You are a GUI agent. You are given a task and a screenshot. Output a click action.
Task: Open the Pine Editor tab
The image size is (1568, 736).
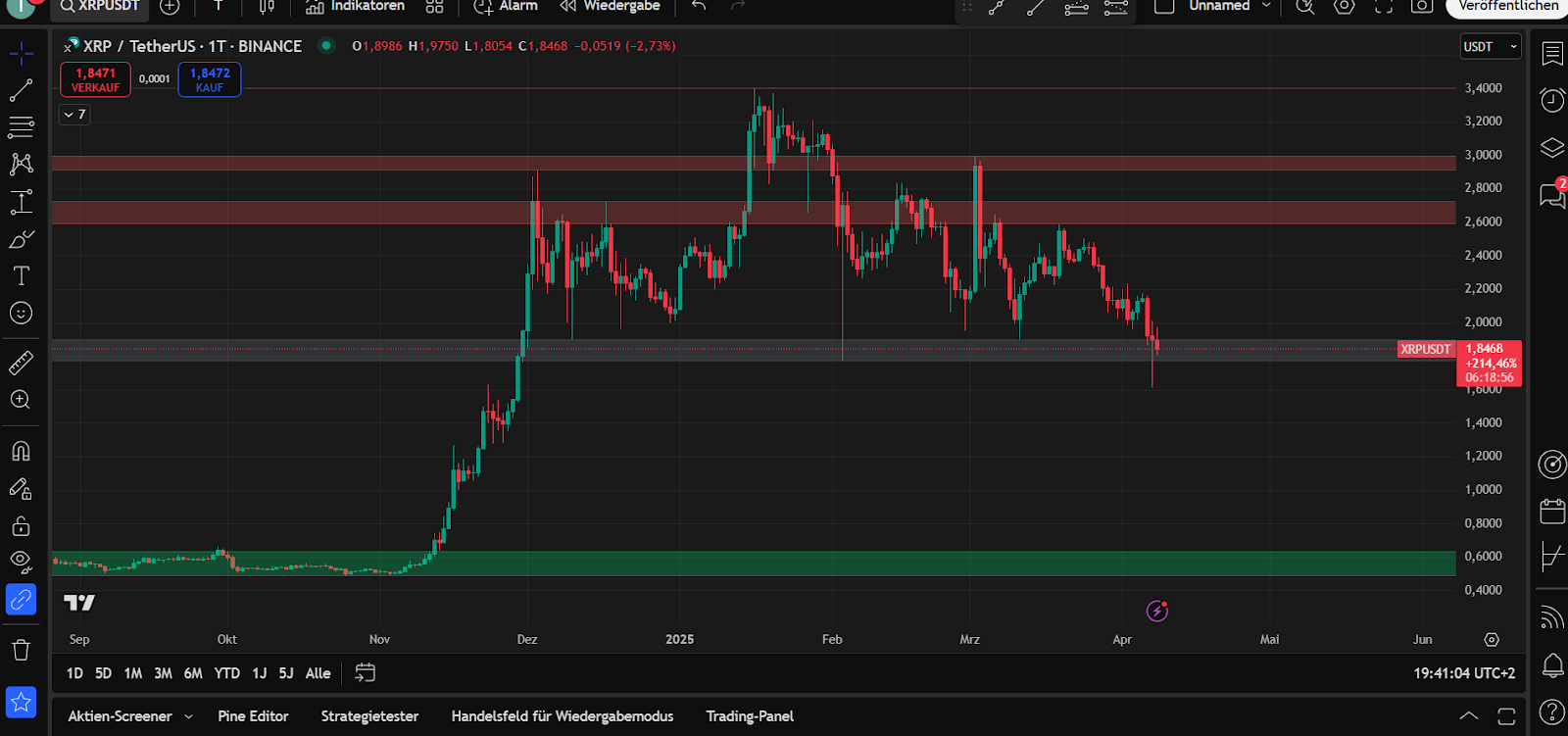point(253,716)
